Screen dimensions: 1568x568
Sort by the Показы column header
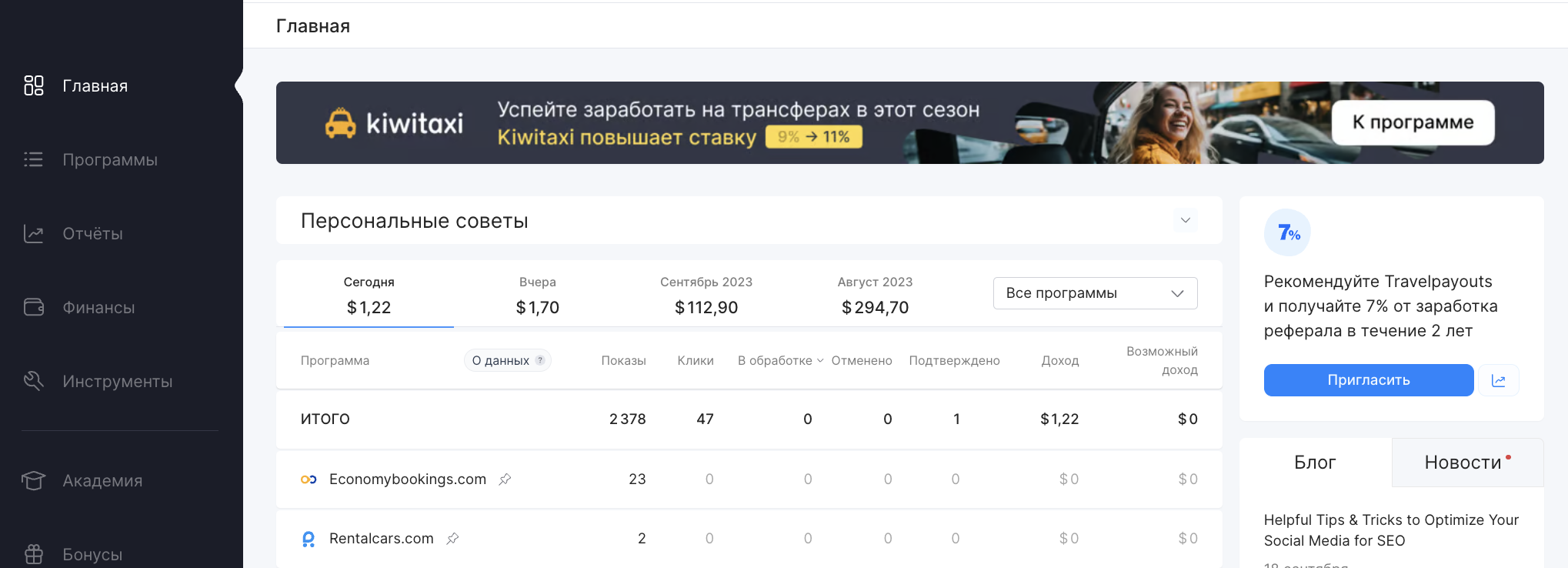[623, 360]
